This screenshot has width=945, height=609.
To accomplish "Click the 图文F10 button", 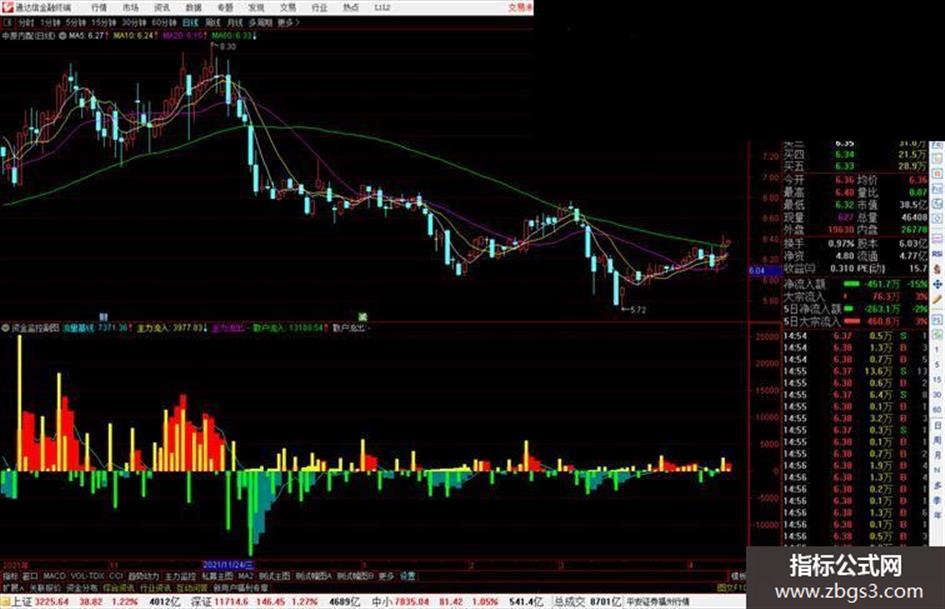I will [731, 587].
